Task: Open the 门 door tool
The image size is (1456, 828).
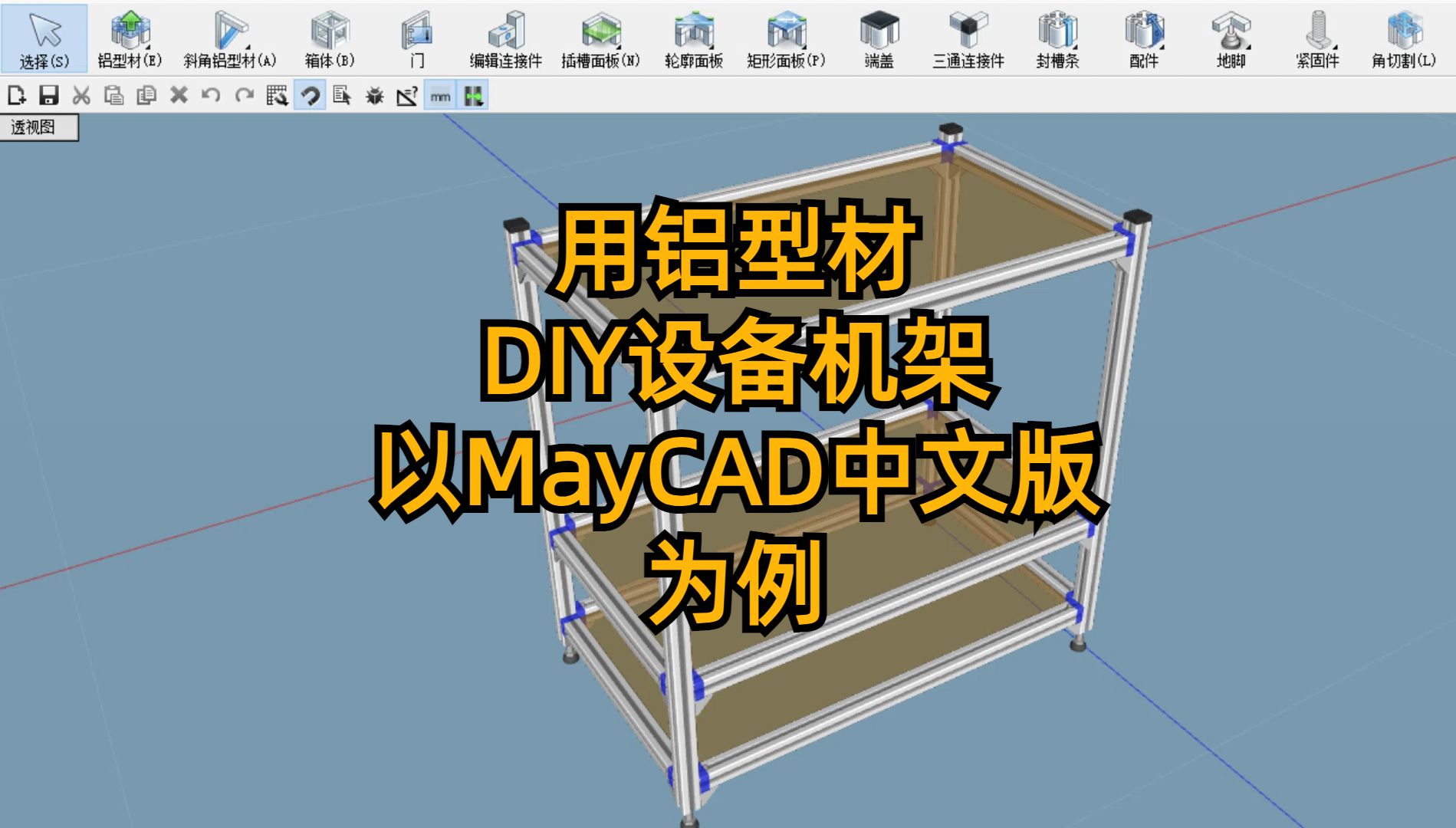Action: pyautogui.click(x=418, y=38)
